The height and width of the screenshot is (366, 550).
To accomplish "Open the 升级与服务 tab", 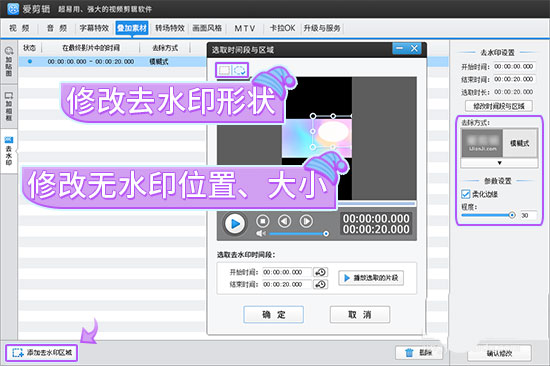I will pos(322,28).
